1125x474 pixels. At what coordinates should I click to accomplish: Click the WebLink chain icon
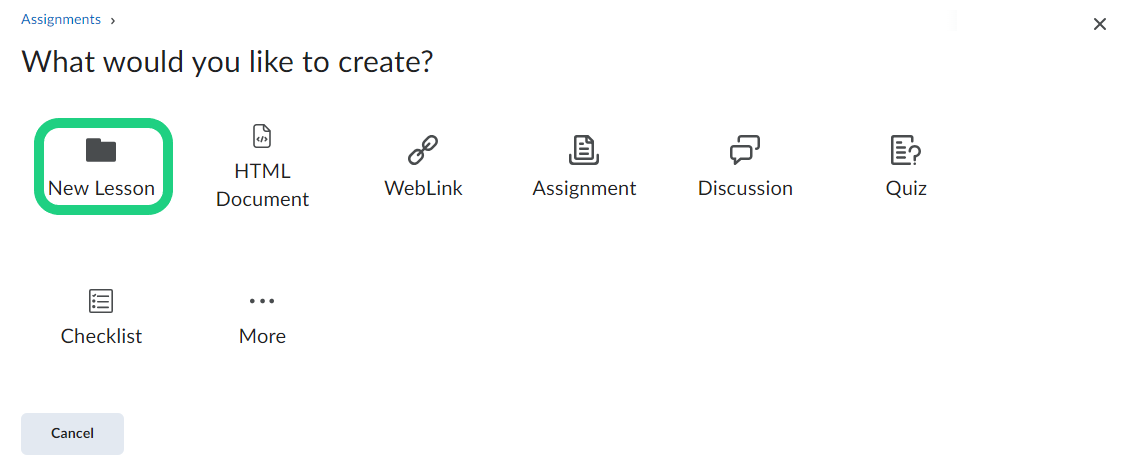[423, 151]
